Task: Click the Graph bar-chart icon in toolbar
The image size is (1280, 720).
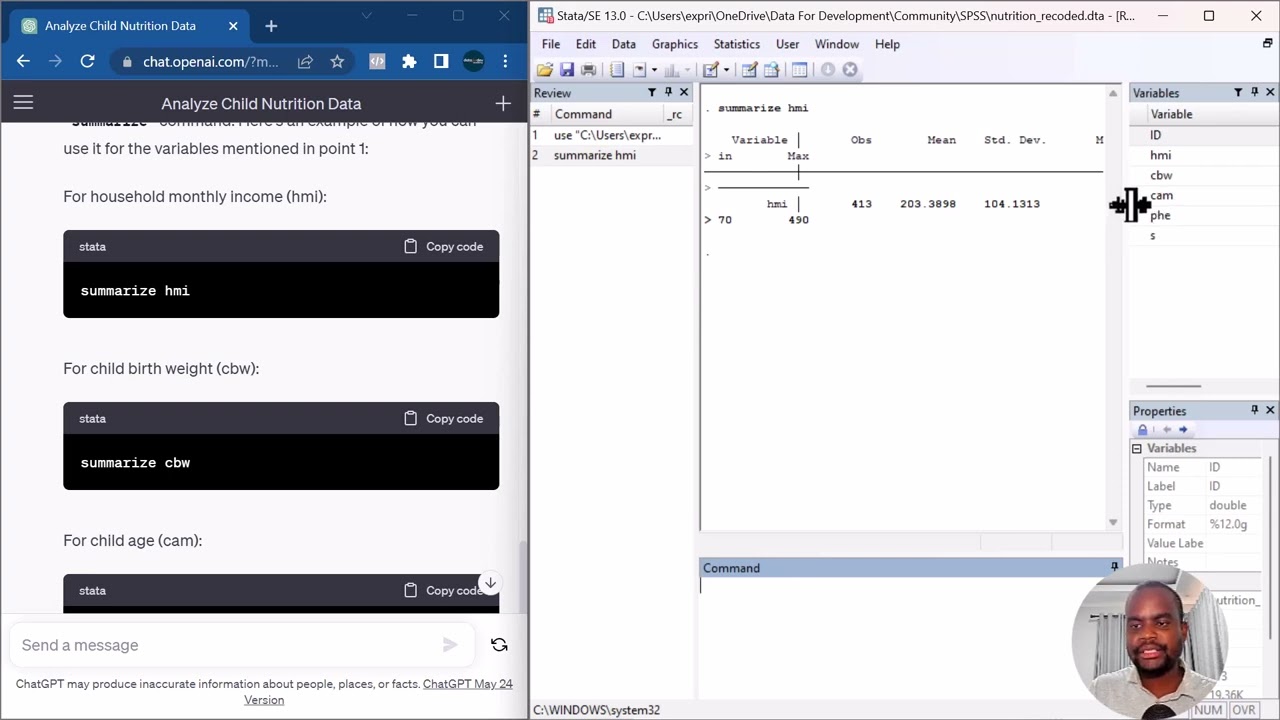Action: [672, 70]
